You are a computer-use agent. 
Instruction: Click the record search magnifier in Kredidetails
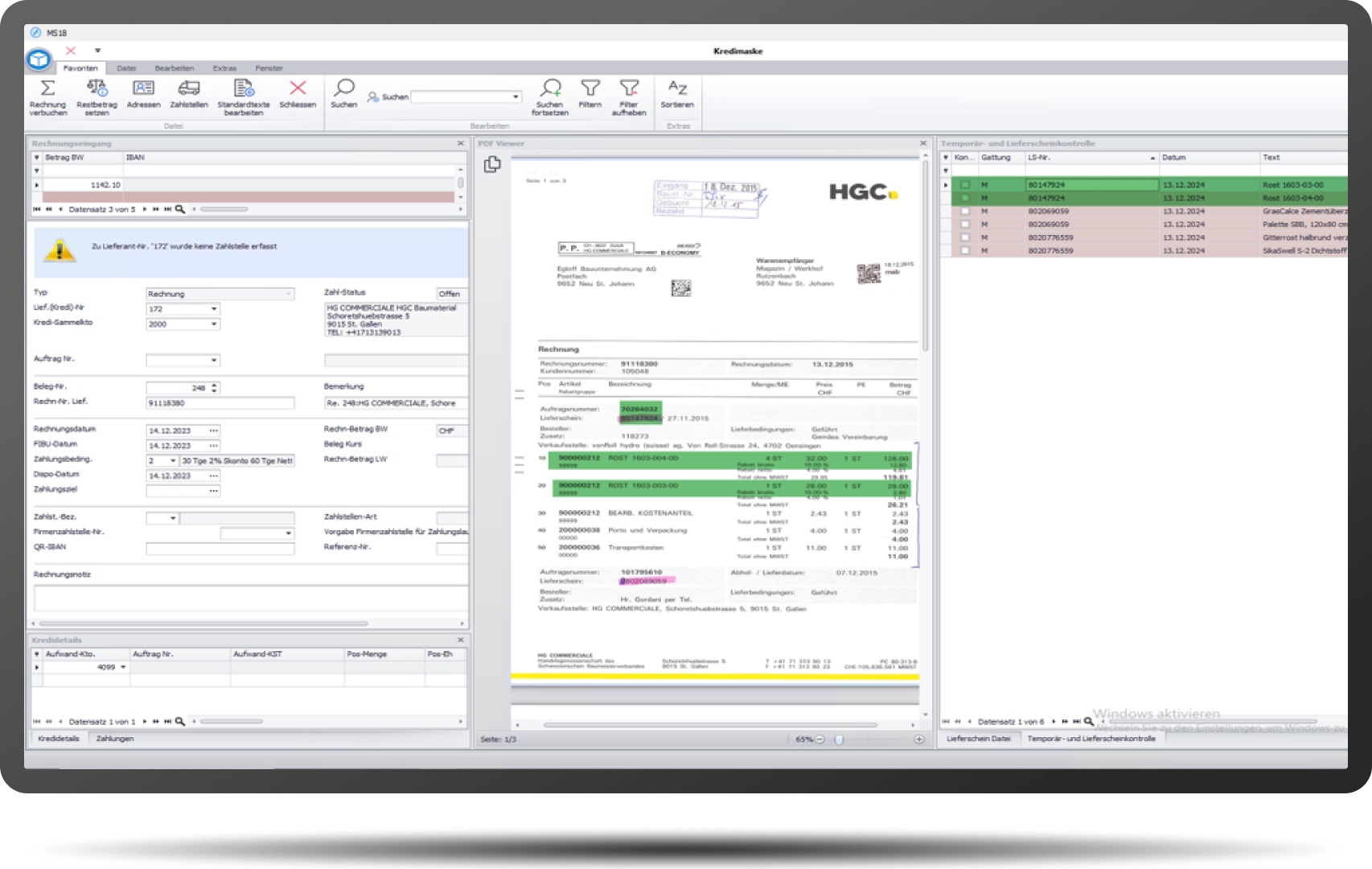[x=180, y=722]
